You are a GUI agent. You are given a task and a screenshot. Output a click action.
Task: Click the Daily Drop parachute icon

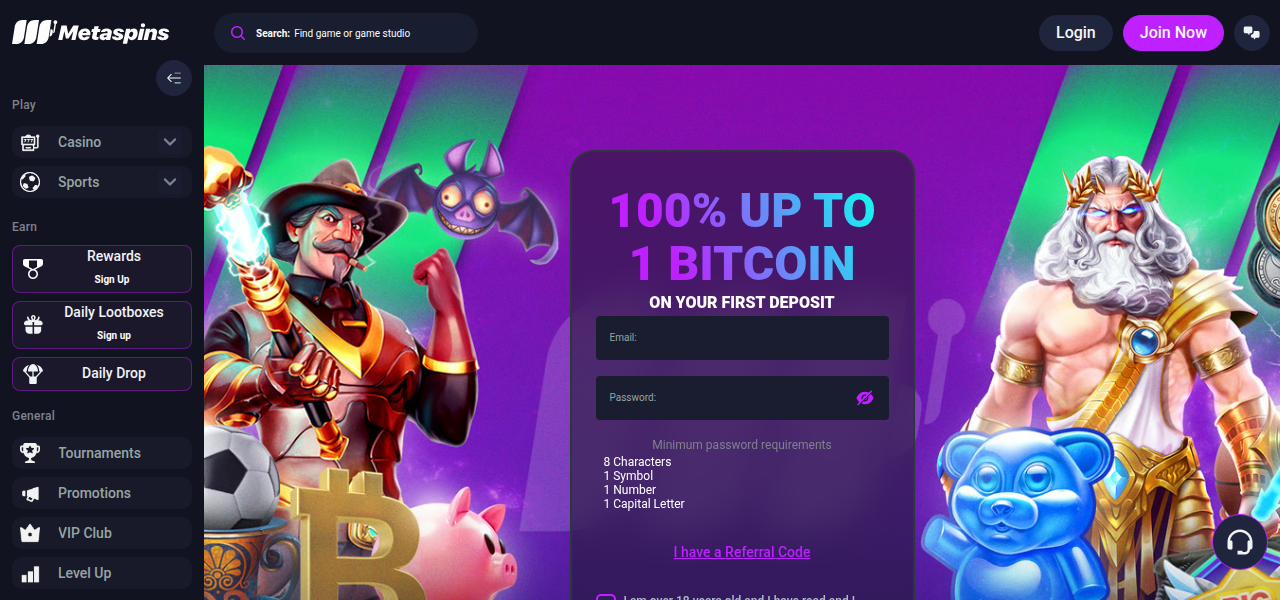(33, 373)
